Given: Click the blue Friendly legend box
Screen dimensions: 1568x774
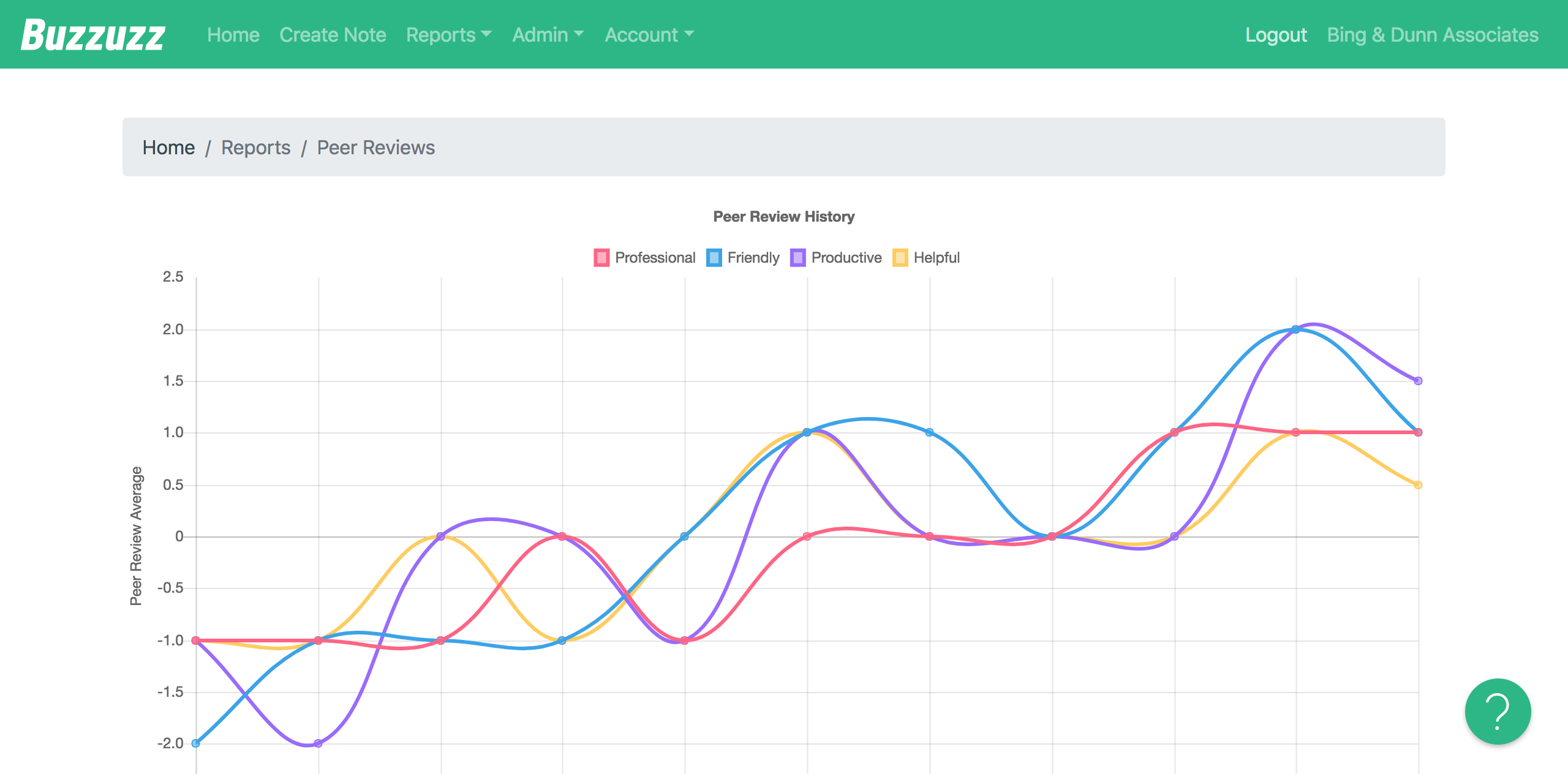Looking at the screenshot, I should coord(714,258).
